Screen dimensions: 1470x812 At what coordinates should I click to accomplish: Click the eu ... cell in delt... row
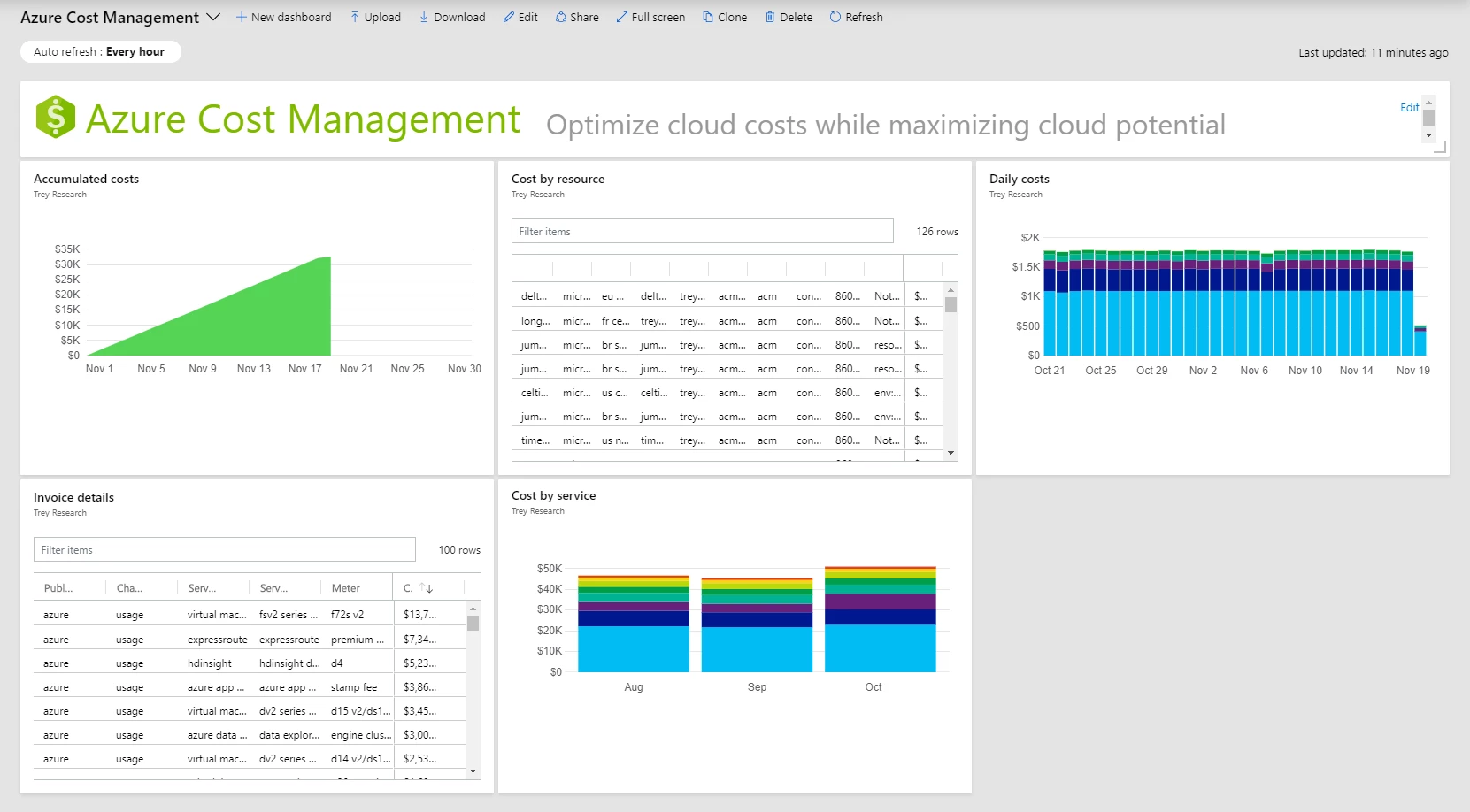point(612,296)
